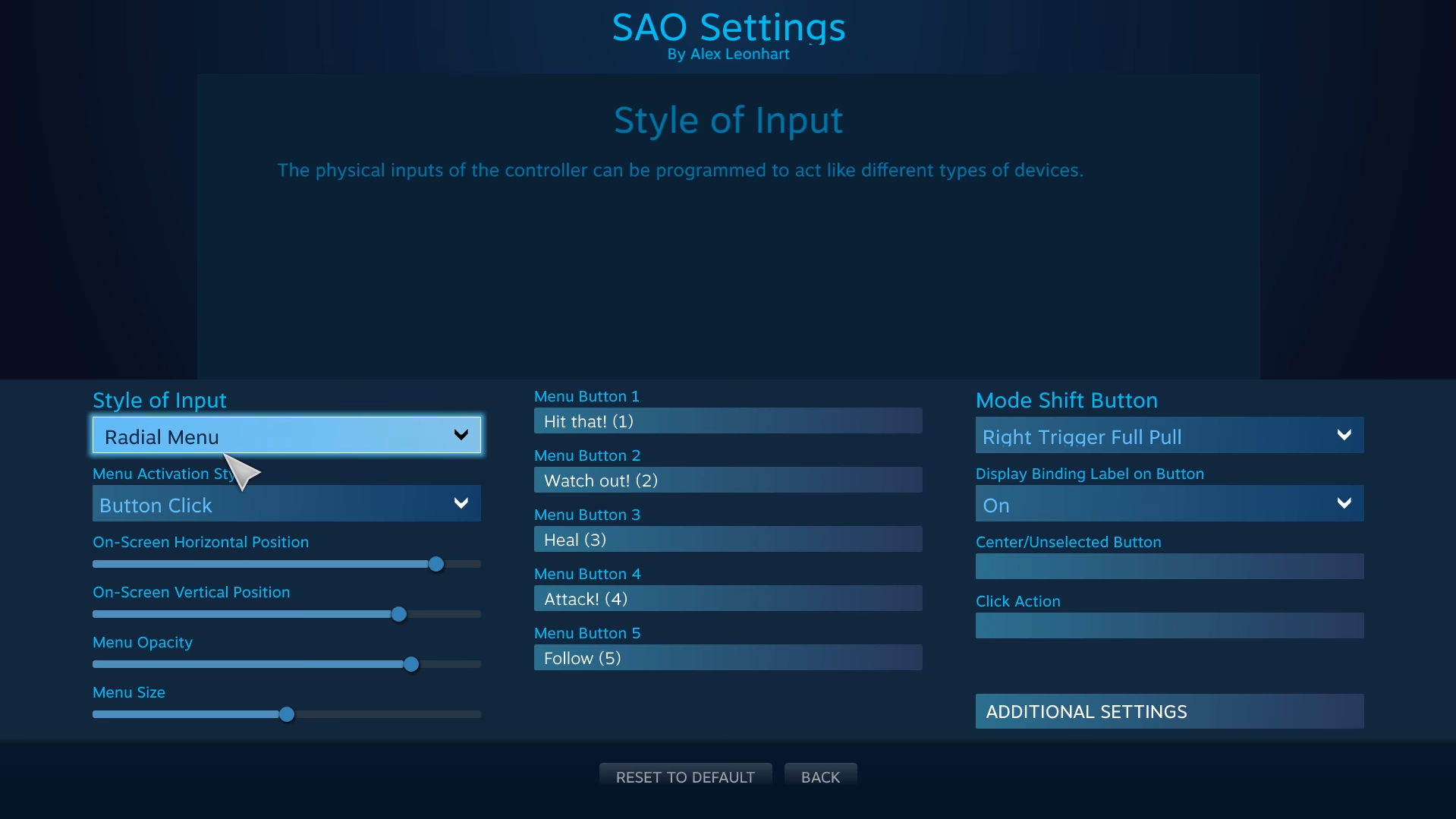This screenshot has height=819, width=1456.
Task: Choose Menu Button 3 'Heal (3)' binding
Action: pos(728,540)
